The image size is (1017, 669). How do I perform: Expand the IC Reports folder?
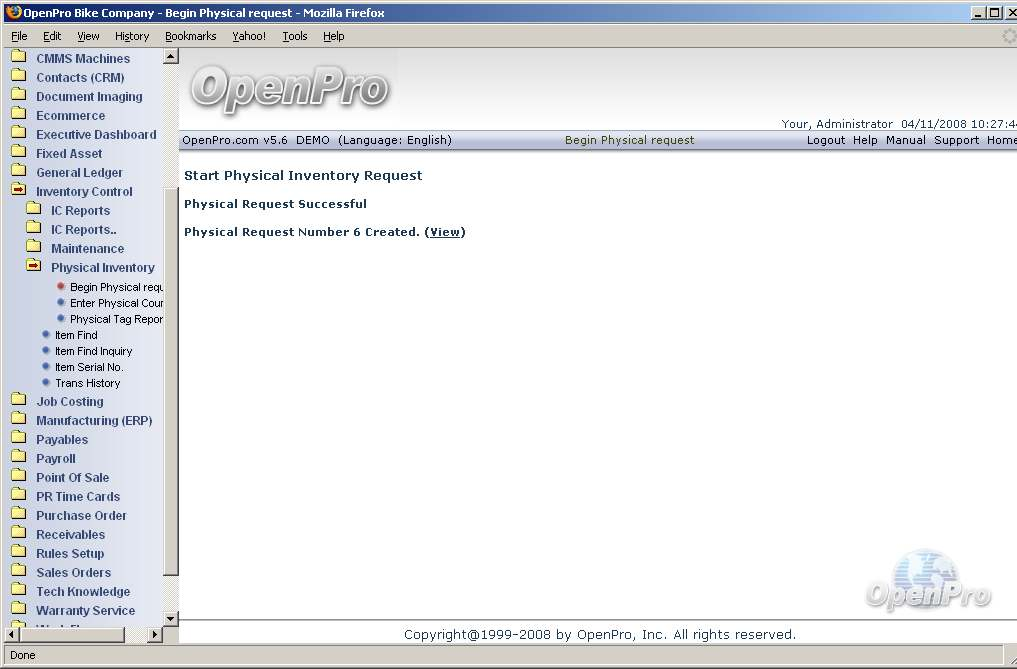[x=80, y=211]
